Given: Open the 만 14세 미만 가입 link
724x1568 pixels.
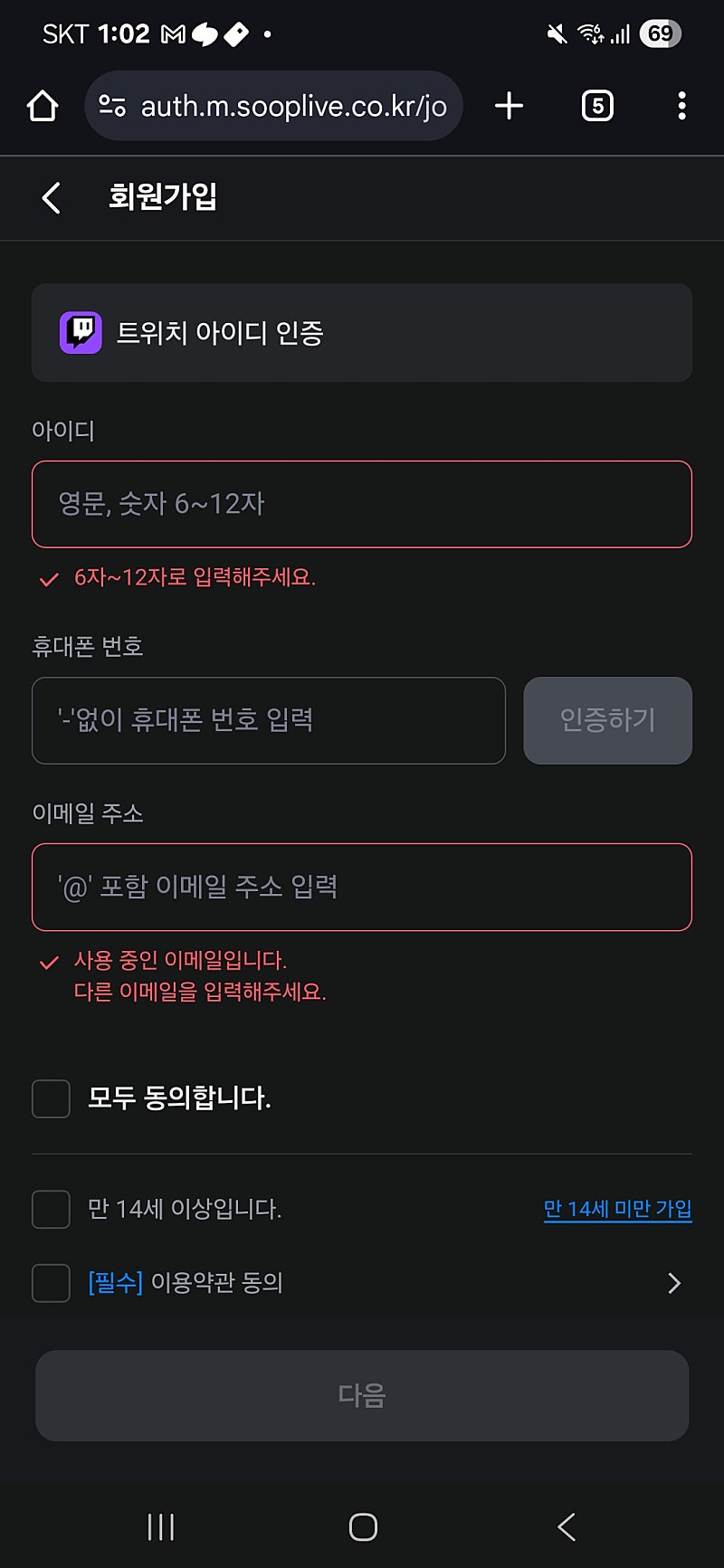Looking at the screenshot, I should click(x=617, y=1209).
